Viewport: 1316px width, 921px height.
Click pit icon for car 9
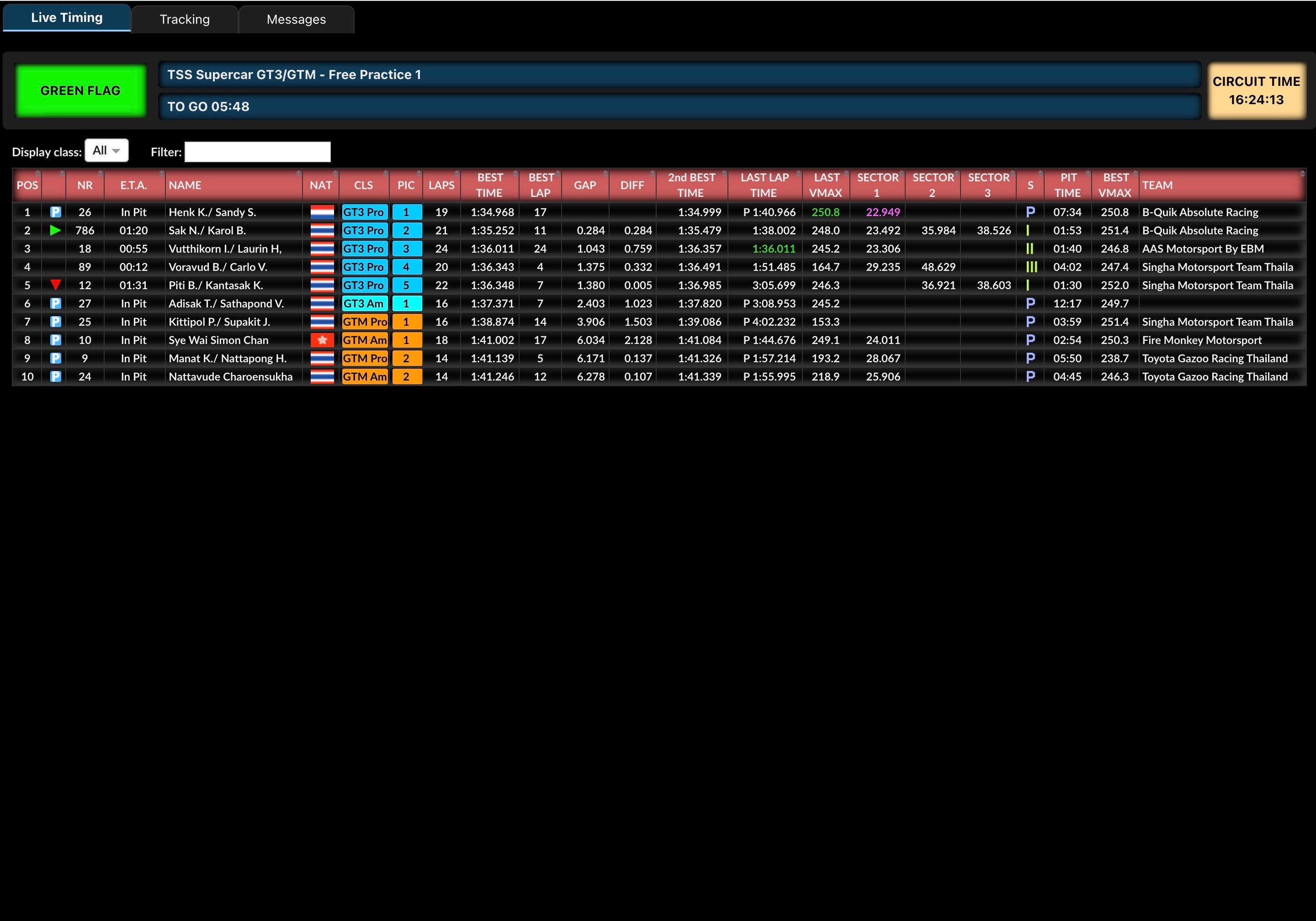[x=56, y=358]
